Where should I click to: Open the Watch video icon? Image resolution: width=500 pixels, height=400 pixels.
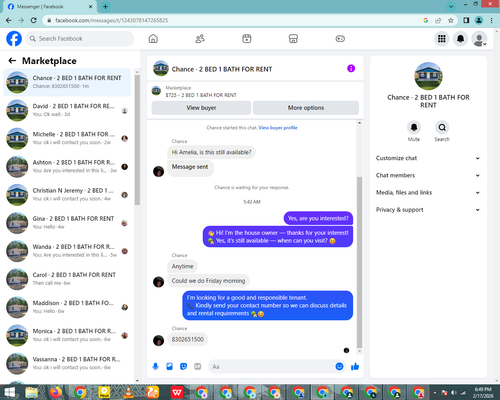(247, 39)
